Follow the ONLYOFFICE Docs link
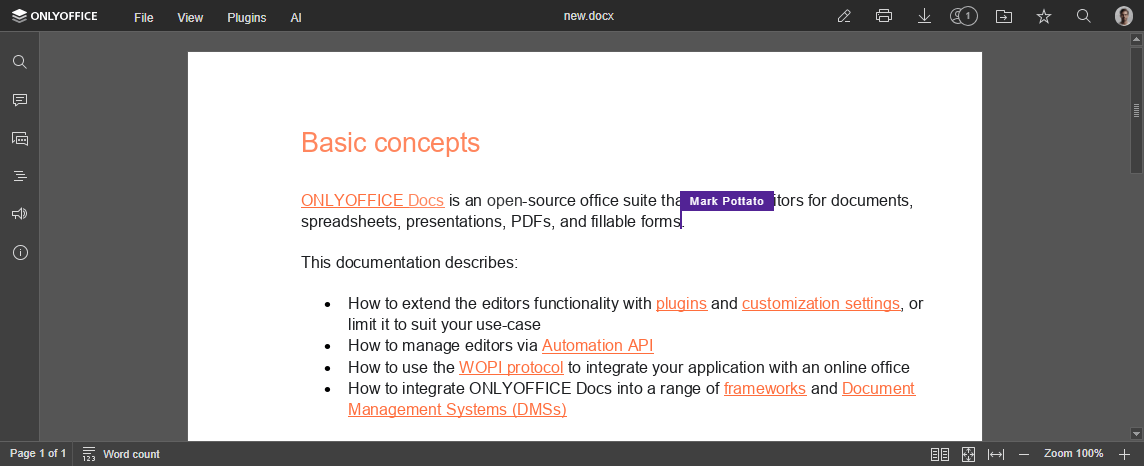 coord(372,201)
